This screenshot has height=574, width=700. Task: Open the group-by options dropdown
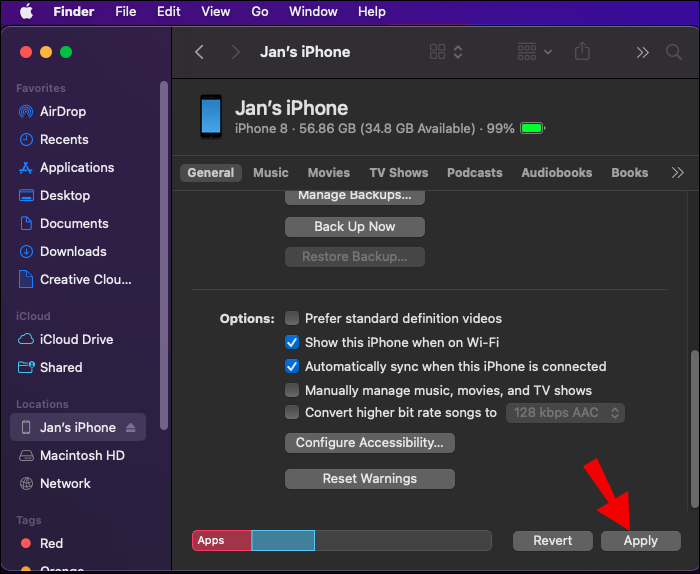coord(535,52)
